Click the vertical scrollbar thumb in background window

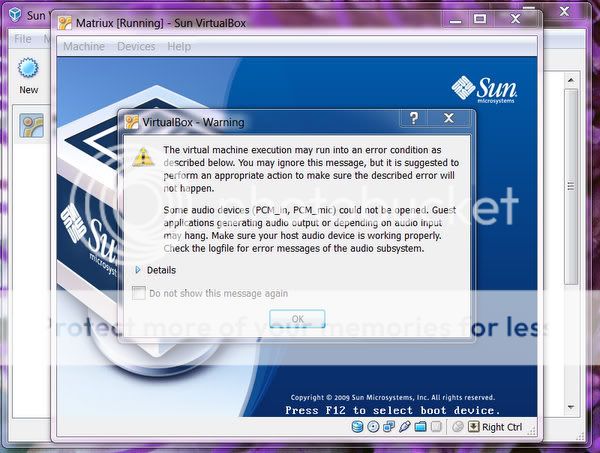(571, 187)
